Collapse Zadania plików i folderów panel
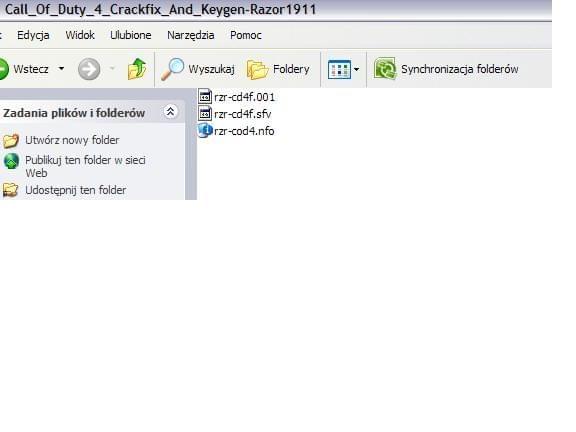The height and width of the screenshot is (432, 576). tap(170, 112)
